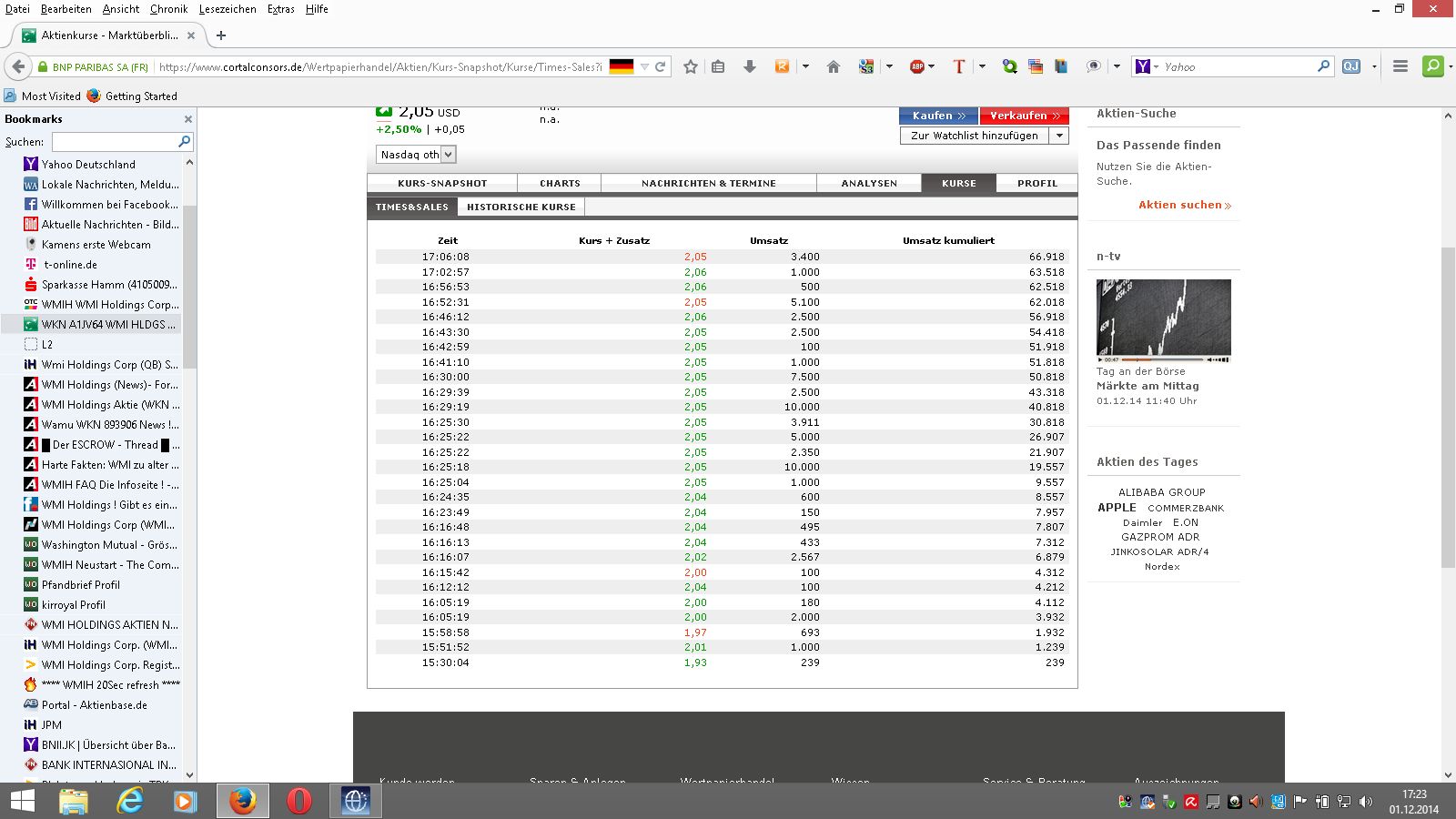The width and height of the screenshot is (1456, 819).
Task: Play the n-tv Tag an der Börse video thumbnail
Action: tap(1164, 321)
